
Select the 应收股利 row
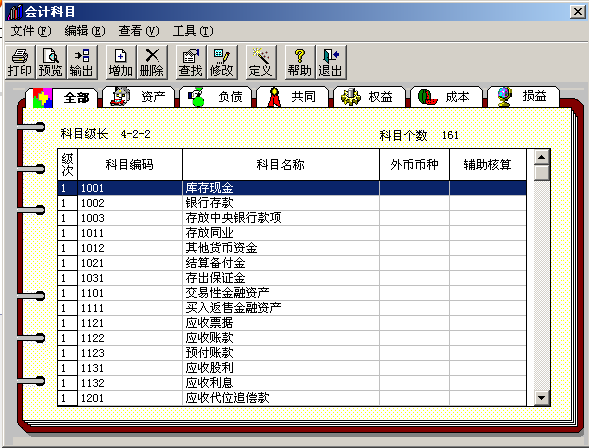292,368
